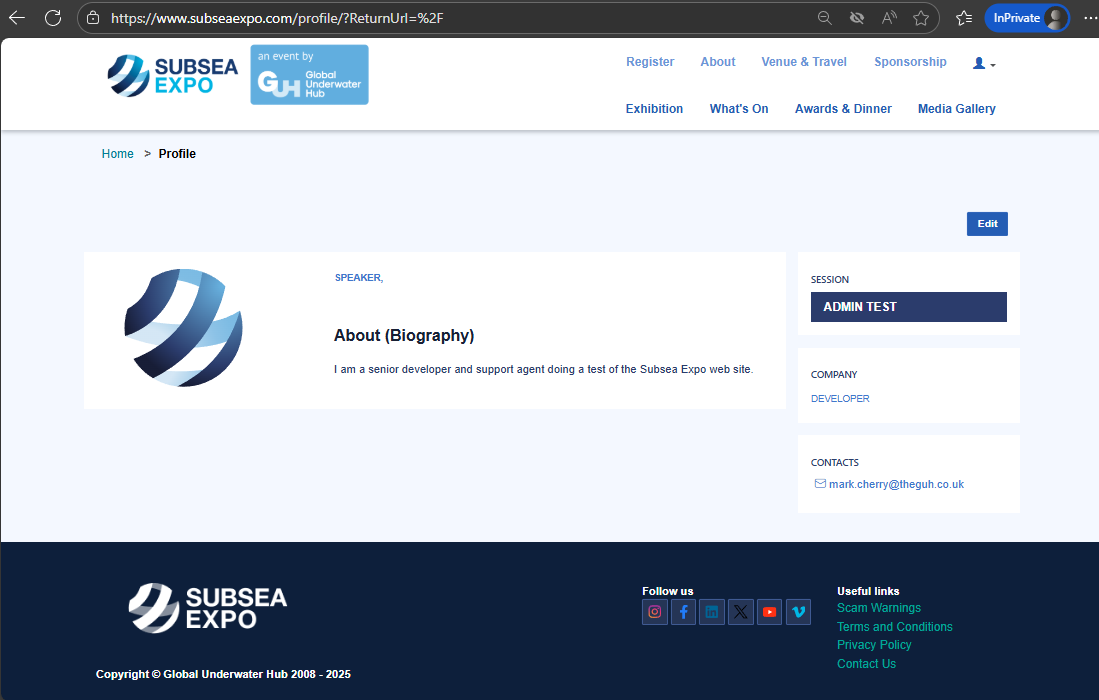Open the Global Underwater Hub badge
The image size is (1099, 700).
[x=309, y=75]
